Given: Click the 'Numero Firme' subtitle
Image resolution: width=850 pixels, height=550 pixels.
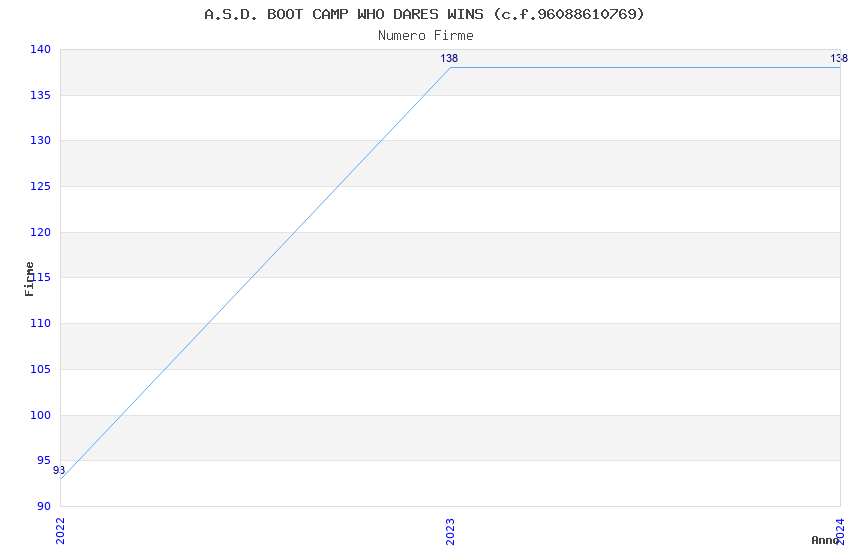Looking at the screenshot, I should pyautogui.click(x=426, y=36).
